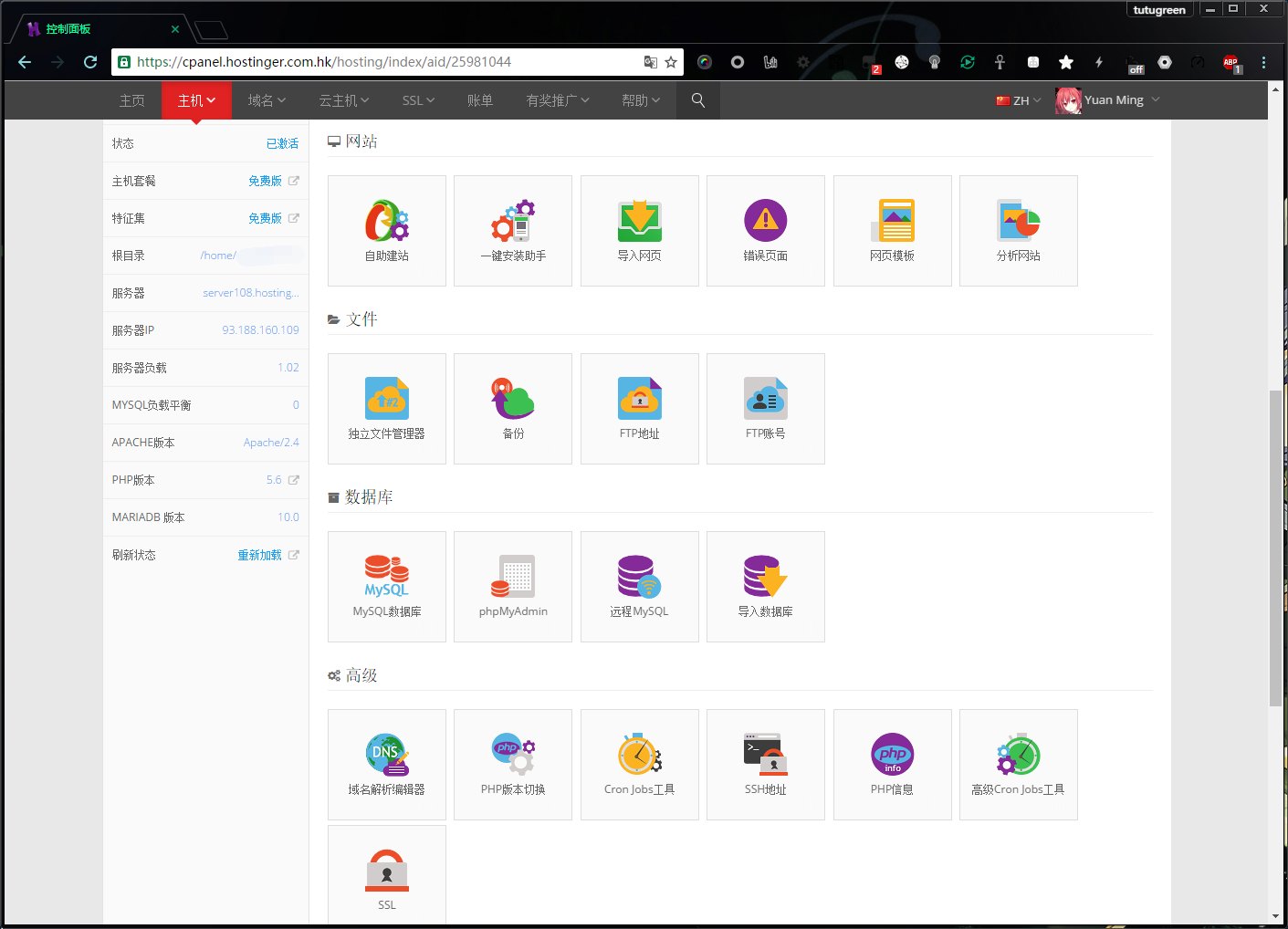This screenshot has height=929, width=1288.
Task: Expand the 主机 hosting dropdown menu
Action: pyautogui.click(x=196, y=100)
